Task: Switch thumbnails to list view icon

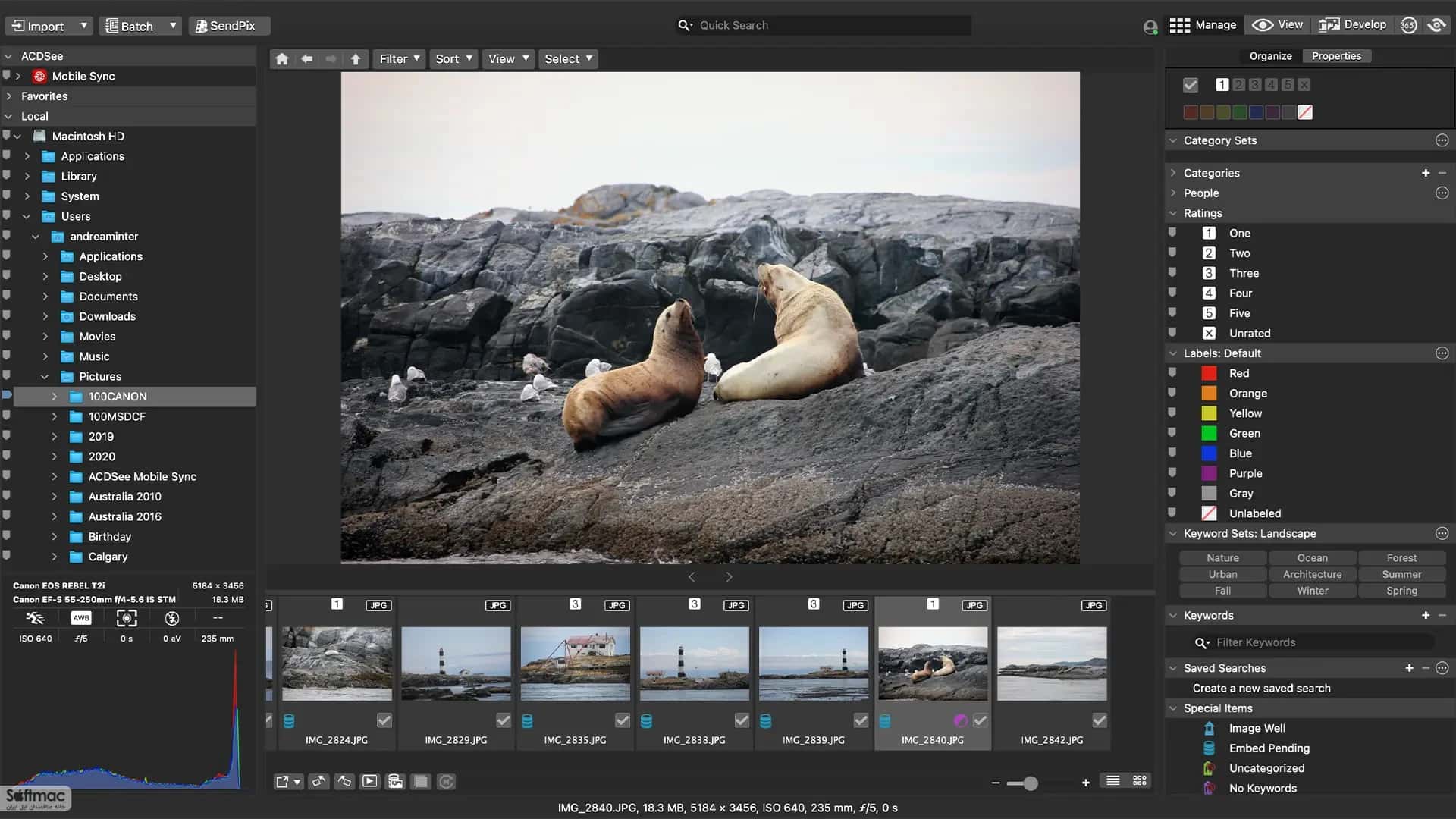Action: [x=1112, y=781]
